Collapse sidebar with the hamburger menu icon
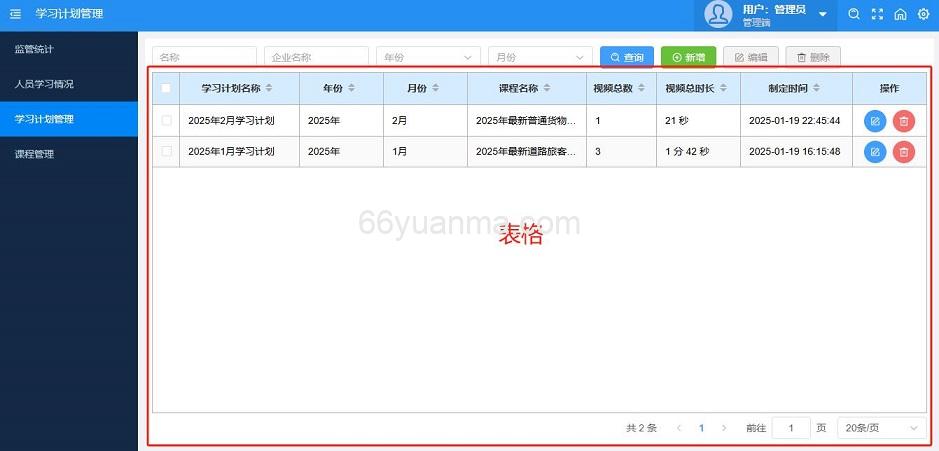 click(x=15, y=14)
